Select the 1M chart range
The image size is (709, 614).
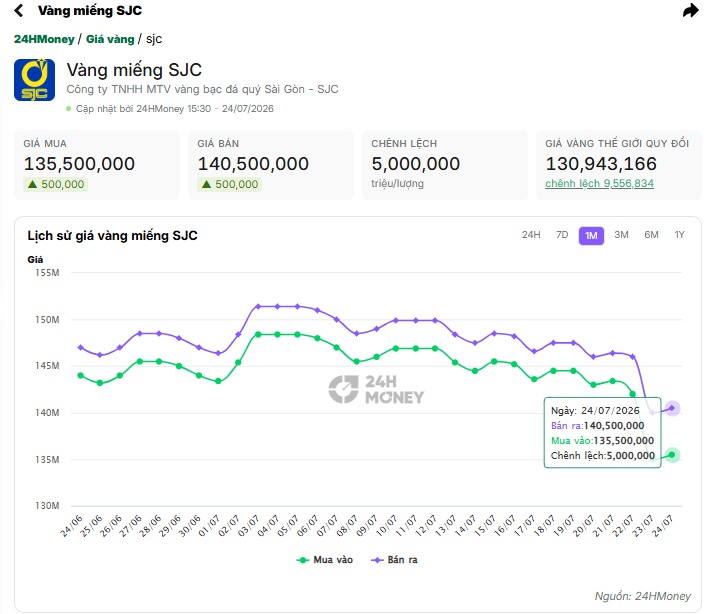[591, 236]
